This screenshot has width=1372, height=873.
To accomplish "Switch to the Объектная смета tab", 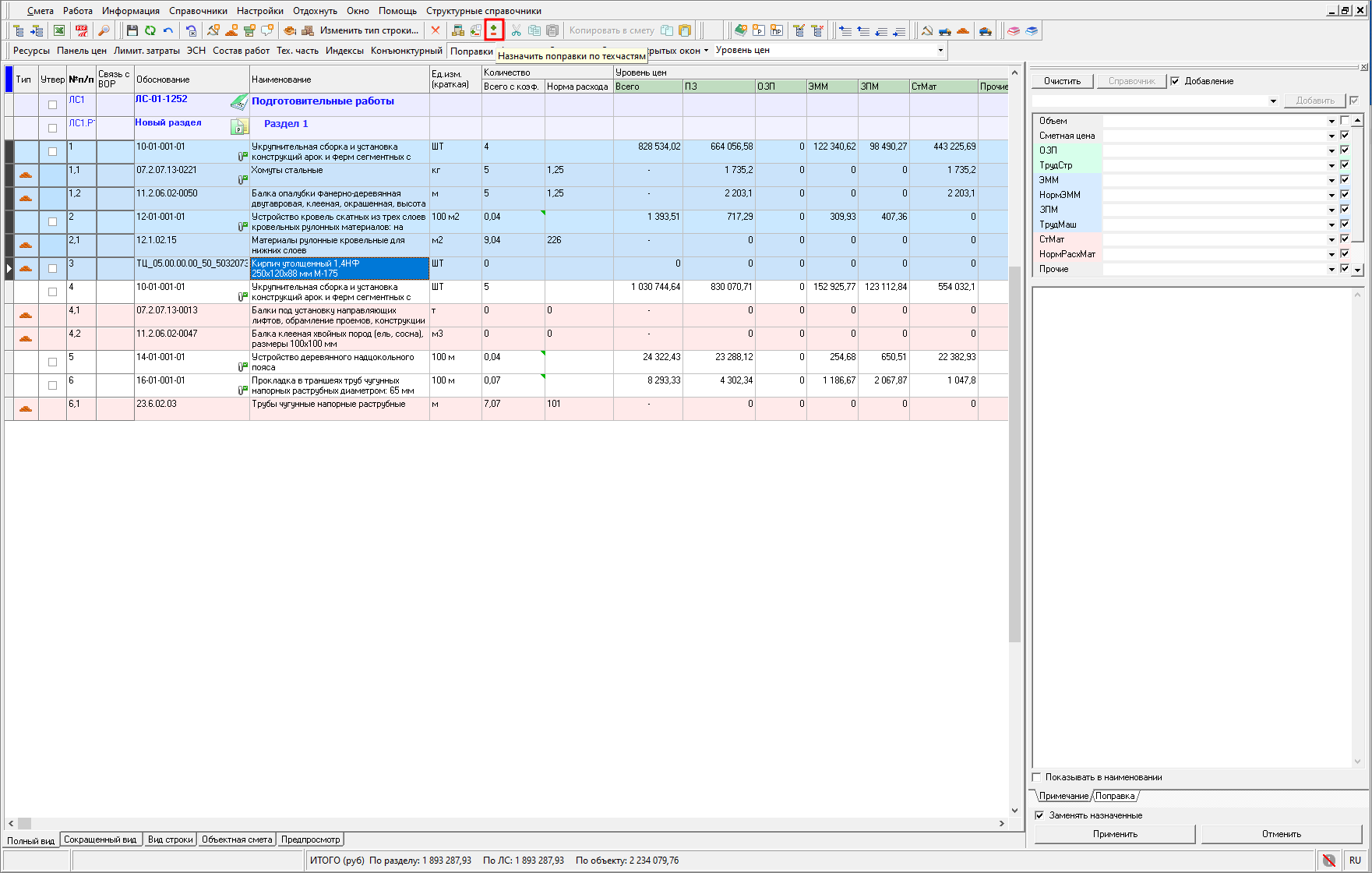I will [237, 839].
